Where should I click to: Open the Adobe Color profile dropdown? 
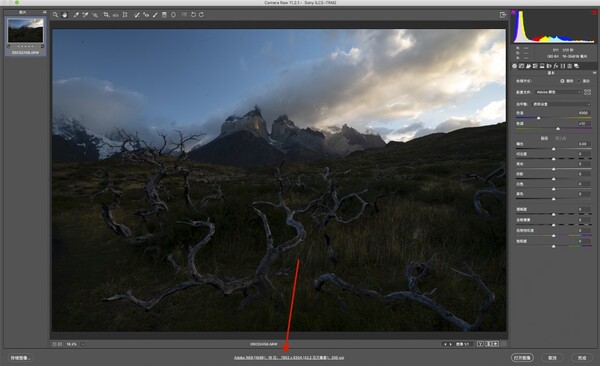click(558, 92)
